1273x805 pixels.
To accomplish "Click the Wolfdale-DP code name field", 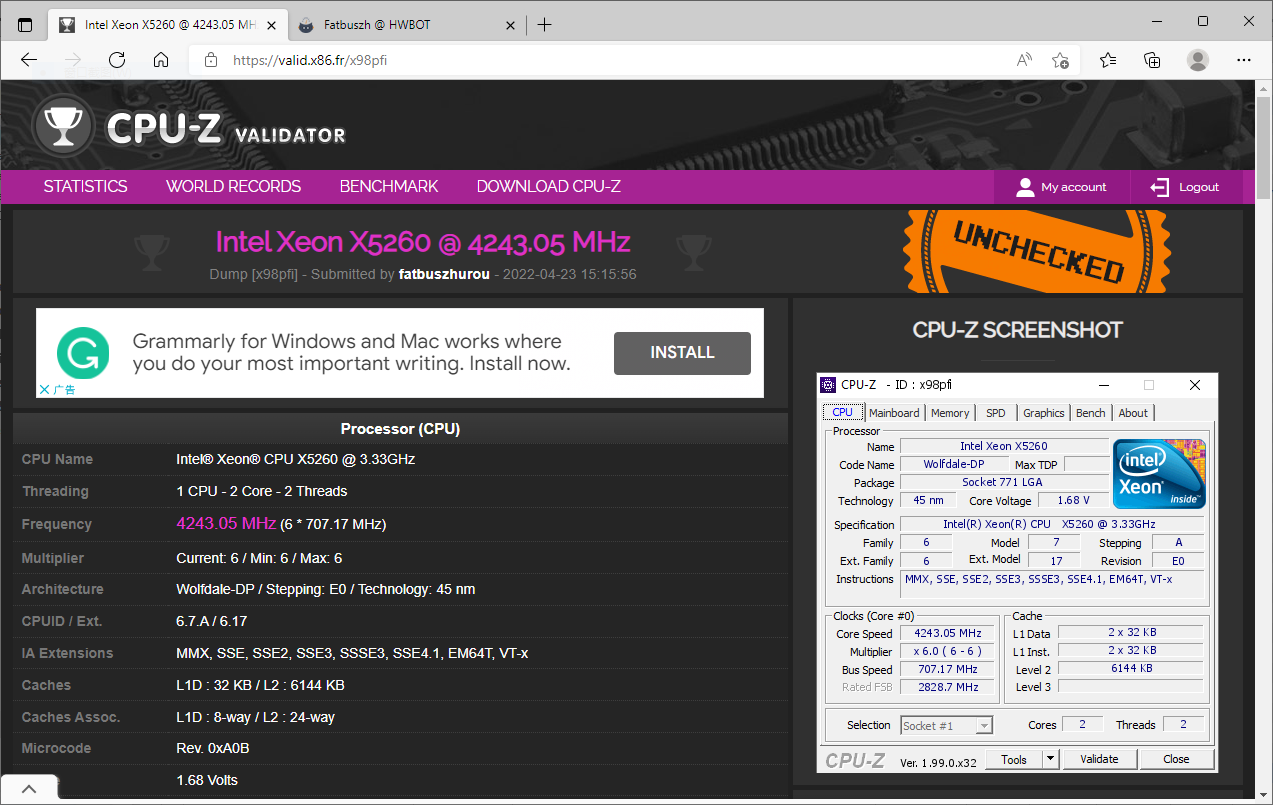I will 952,464.
